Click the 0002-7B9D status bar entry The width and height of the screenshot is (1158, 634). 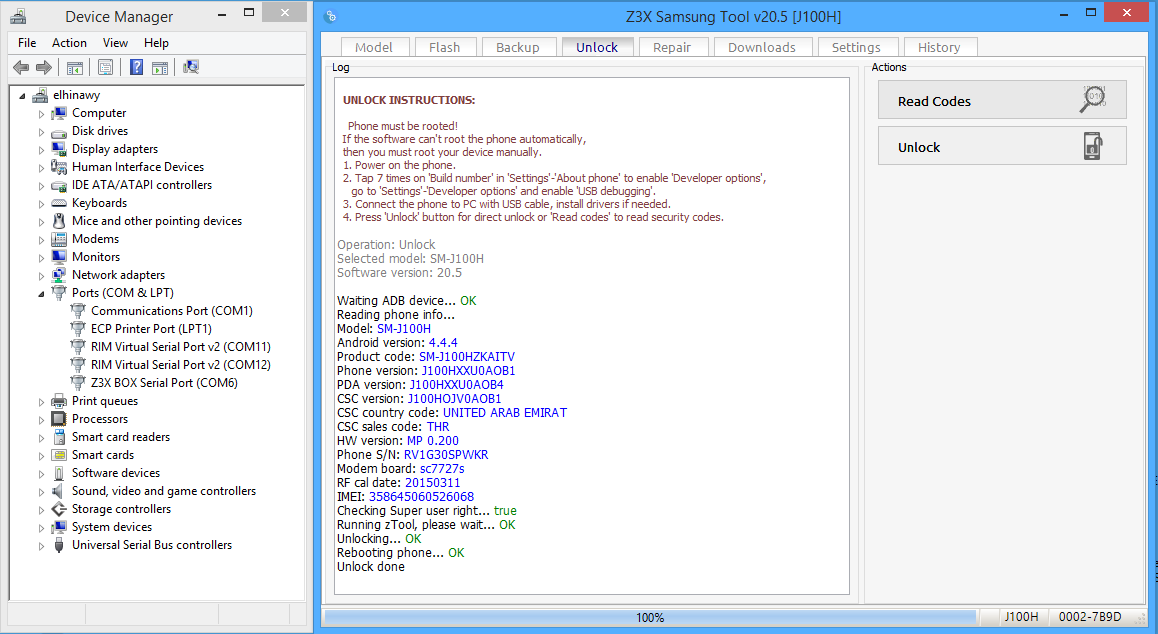(1090, 617)
